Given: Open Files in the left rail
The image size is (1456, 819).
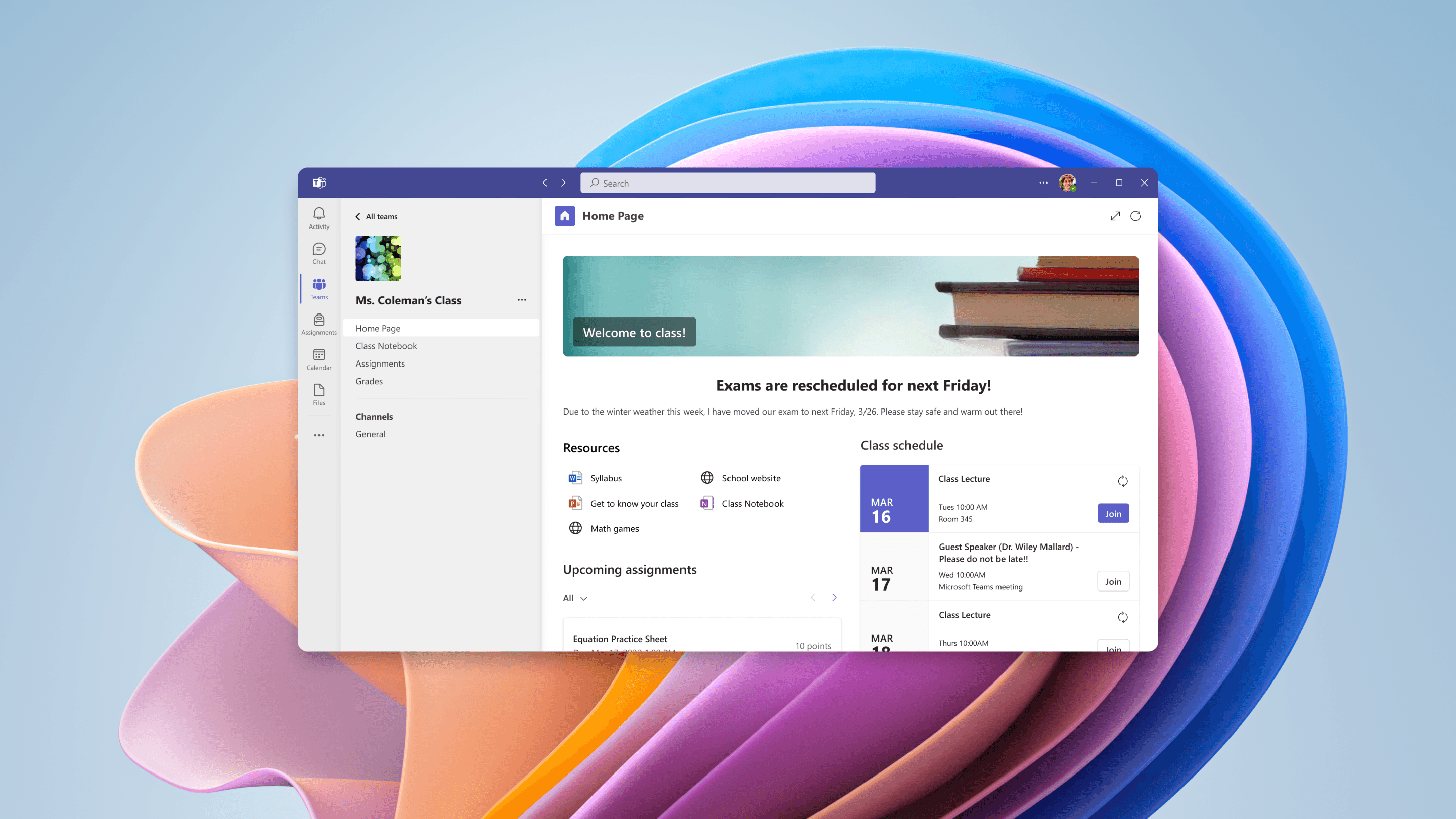Looking at the screenshot, I should (x=319, y=394).
